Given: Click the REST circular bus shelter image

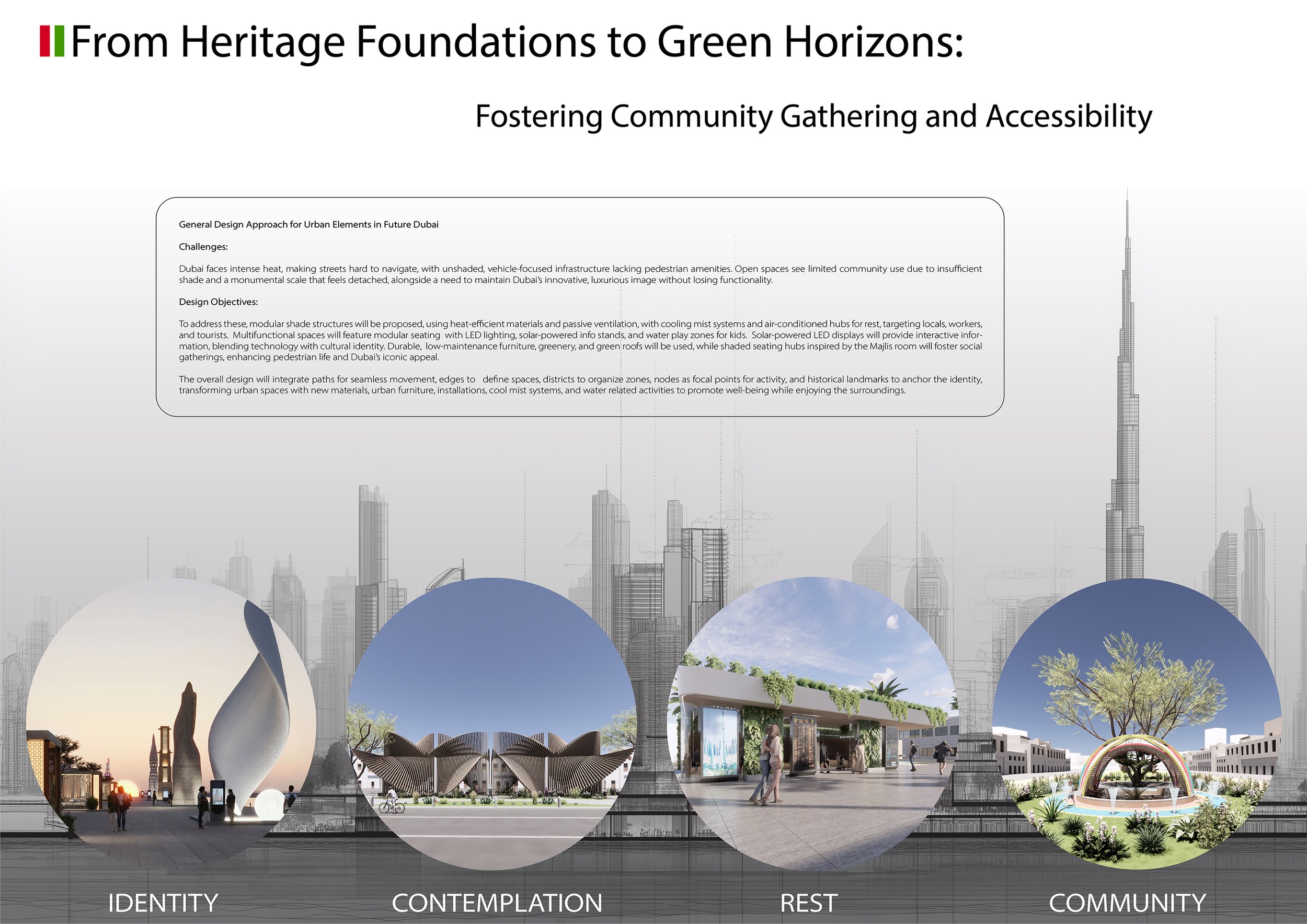Looking at the screenshot, I should coord(813,723).
